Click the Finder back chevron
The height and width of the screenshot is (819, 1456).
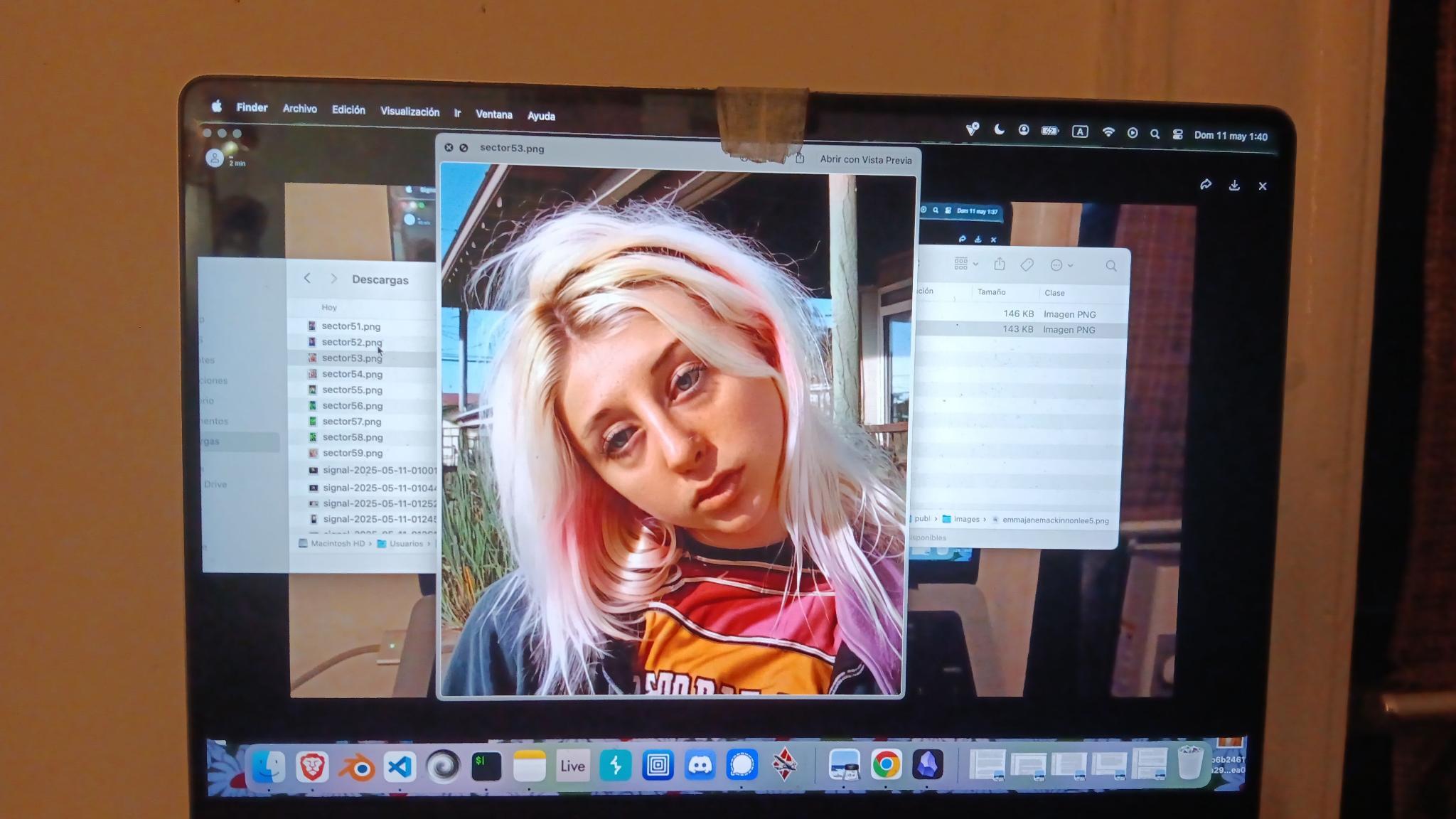coord(307,279)
